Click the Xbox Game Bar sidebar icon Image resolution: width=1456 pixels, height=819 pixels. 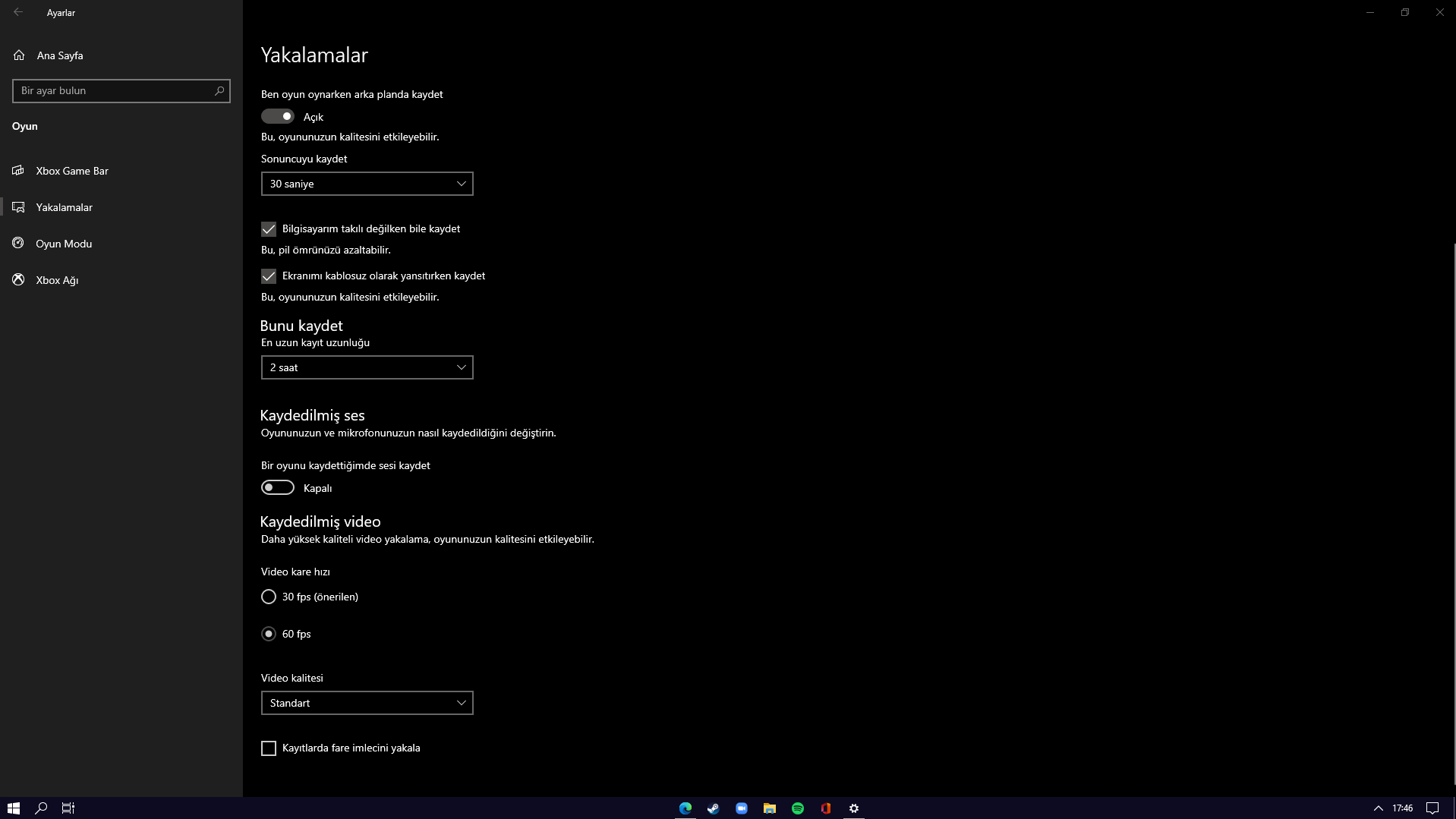point(18,171)
